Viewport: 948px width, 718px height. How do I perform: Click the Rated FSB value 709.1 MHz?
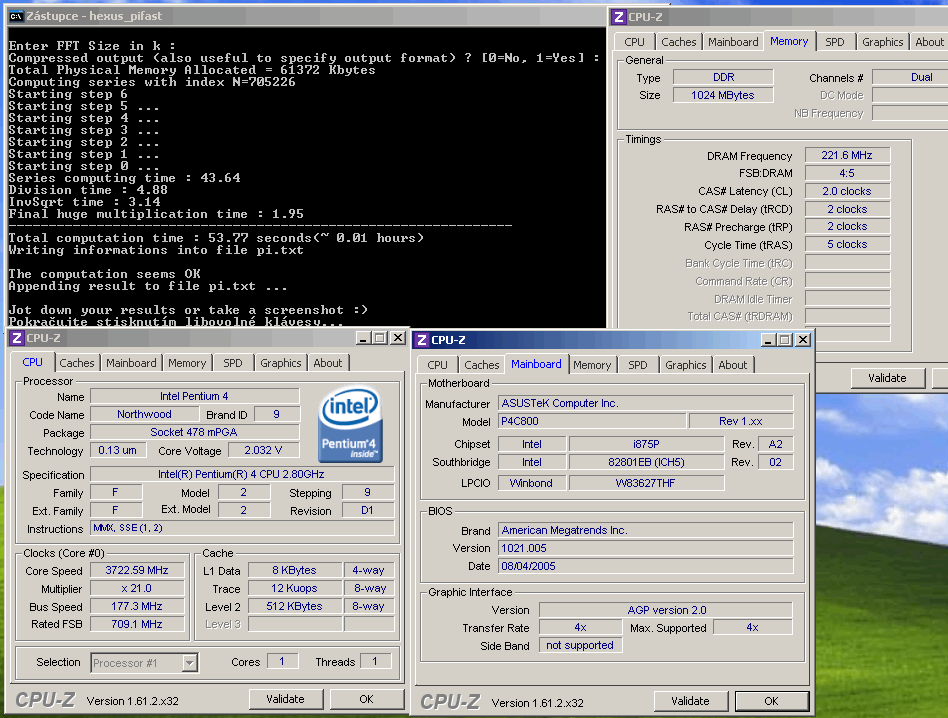137,624
